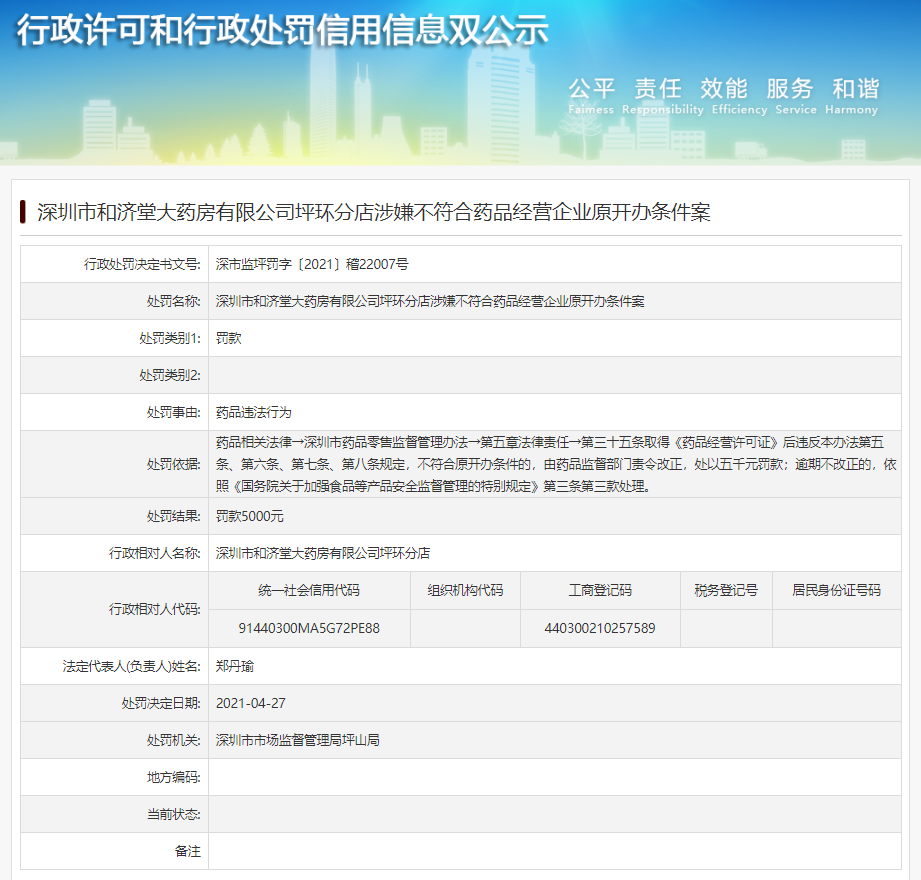Click the column header 居民身份证号码
Screen dimensions: 921x880
point(836,590)
